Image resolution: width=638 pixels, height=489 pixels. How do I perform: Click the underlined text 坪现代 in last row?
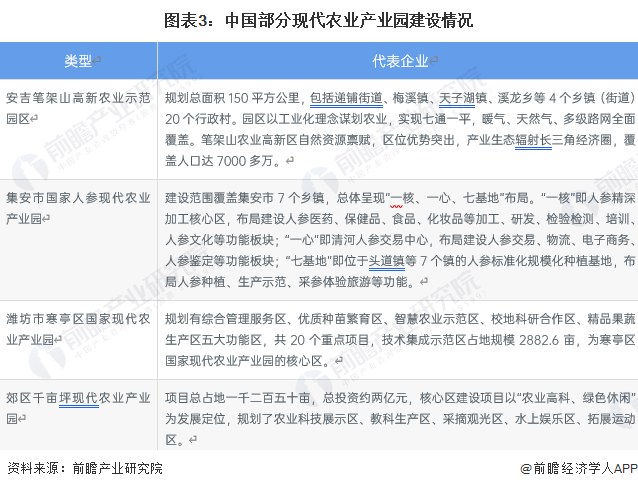(x=79, y=398)
